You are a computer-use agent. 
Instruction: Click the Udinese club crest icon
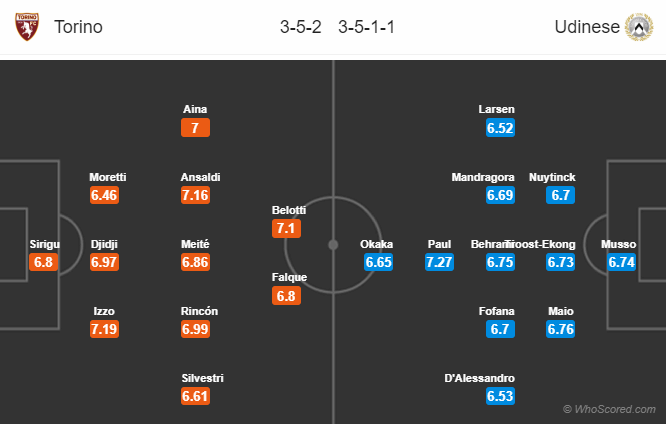tap(639, 27)
